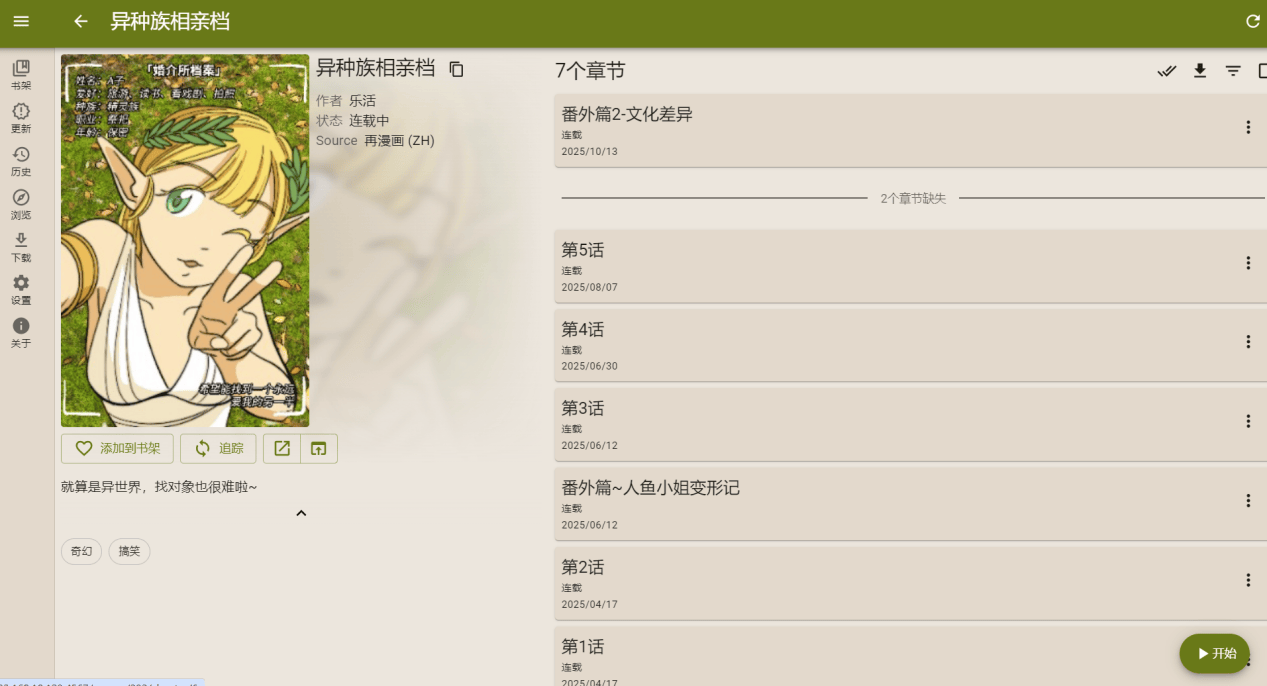The height and width of the screenshot is (686, 1267).
Task: Mark all chapters read with the double-check icon
Action: coord(1166,71)
